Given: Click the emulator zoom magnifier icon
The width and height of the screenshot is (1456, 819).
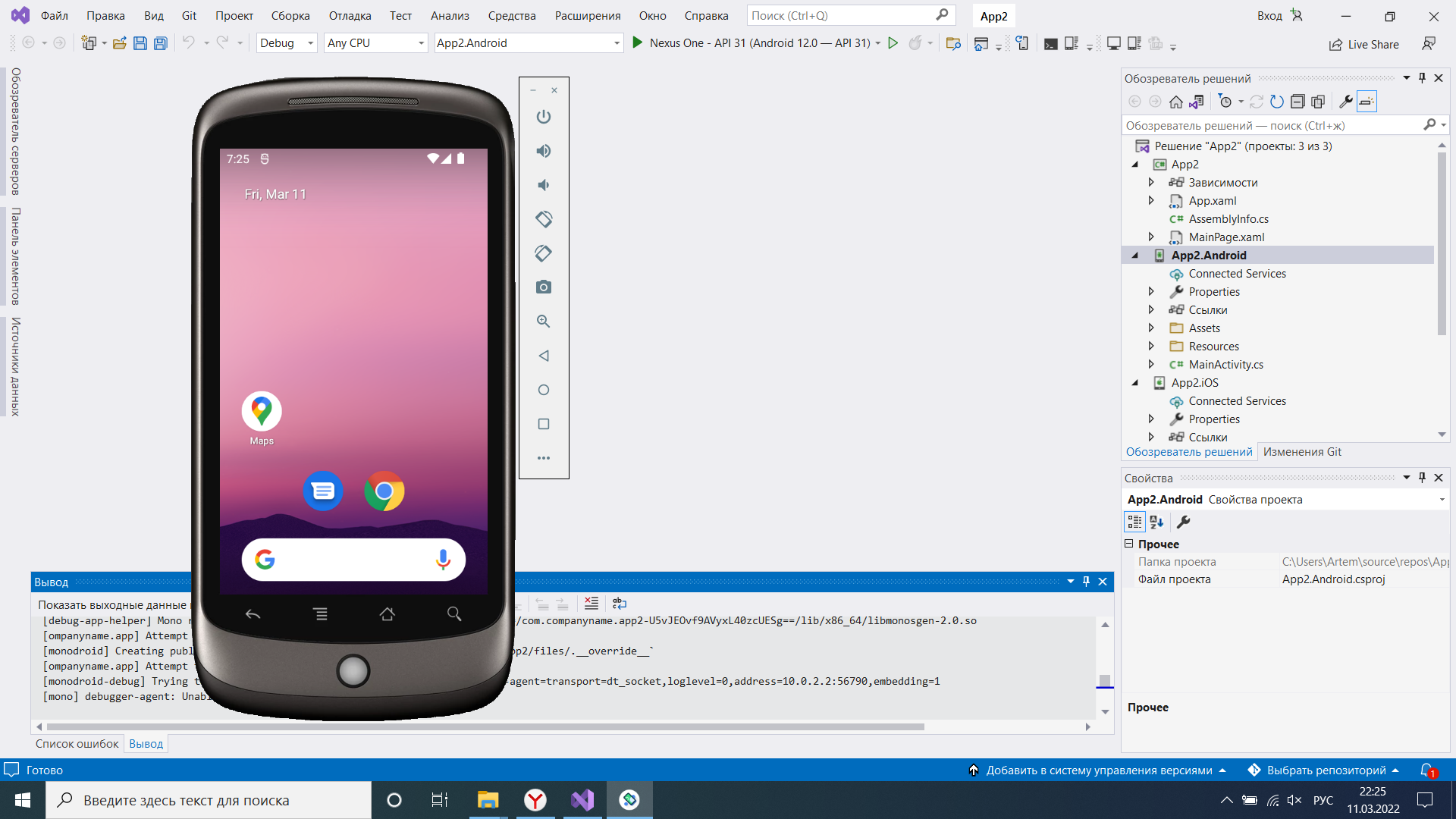Looking at the screenshot, I should pyautogui.click(x=544, y=322).
